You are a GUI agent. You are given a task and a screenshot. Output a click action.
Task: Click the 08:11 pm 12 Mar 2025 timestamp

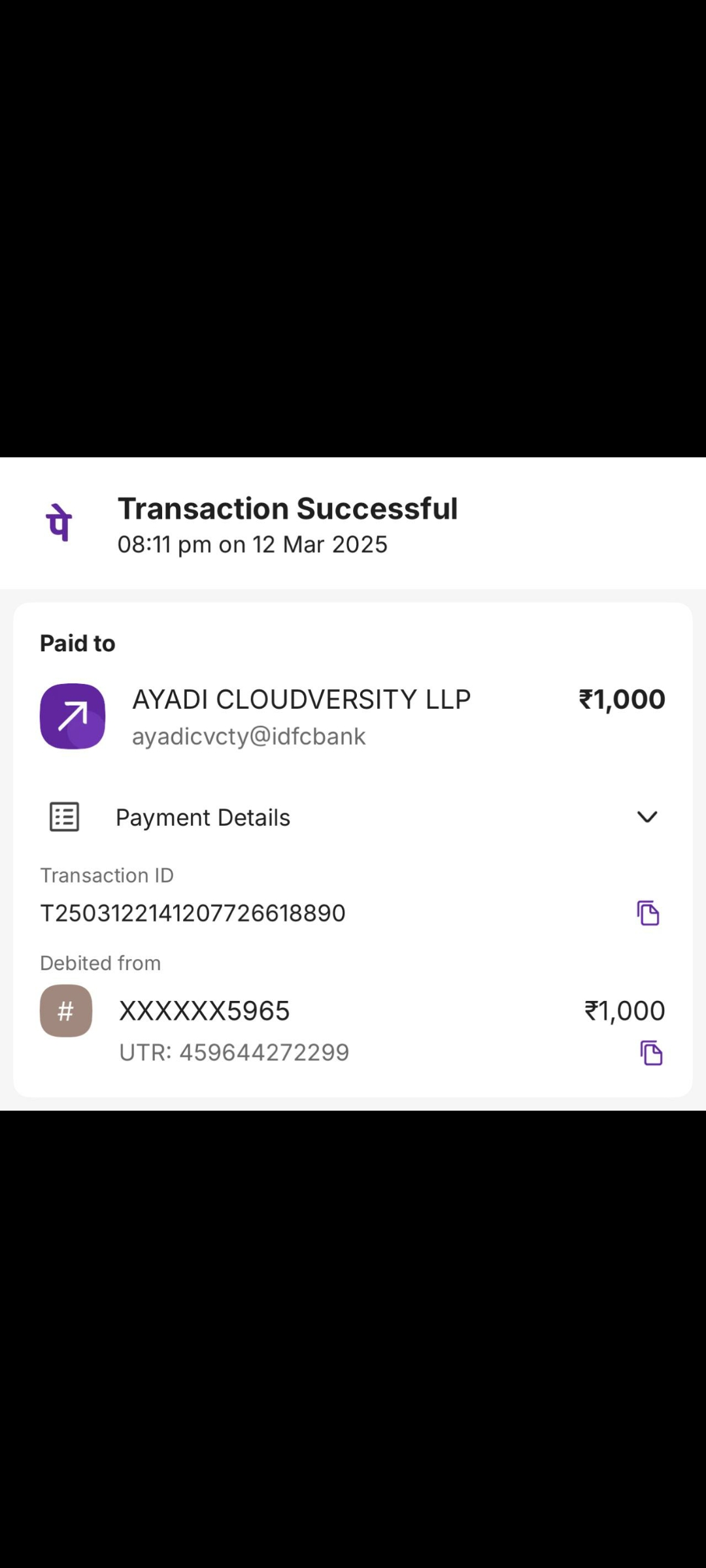(252, 544)
